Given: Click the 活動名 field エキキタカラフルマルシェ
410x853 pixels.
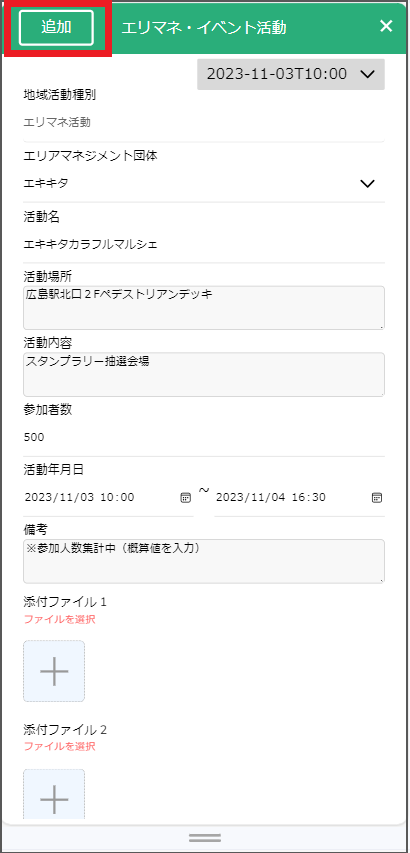Looking at the screenshot, I should [x=204, y=245].
